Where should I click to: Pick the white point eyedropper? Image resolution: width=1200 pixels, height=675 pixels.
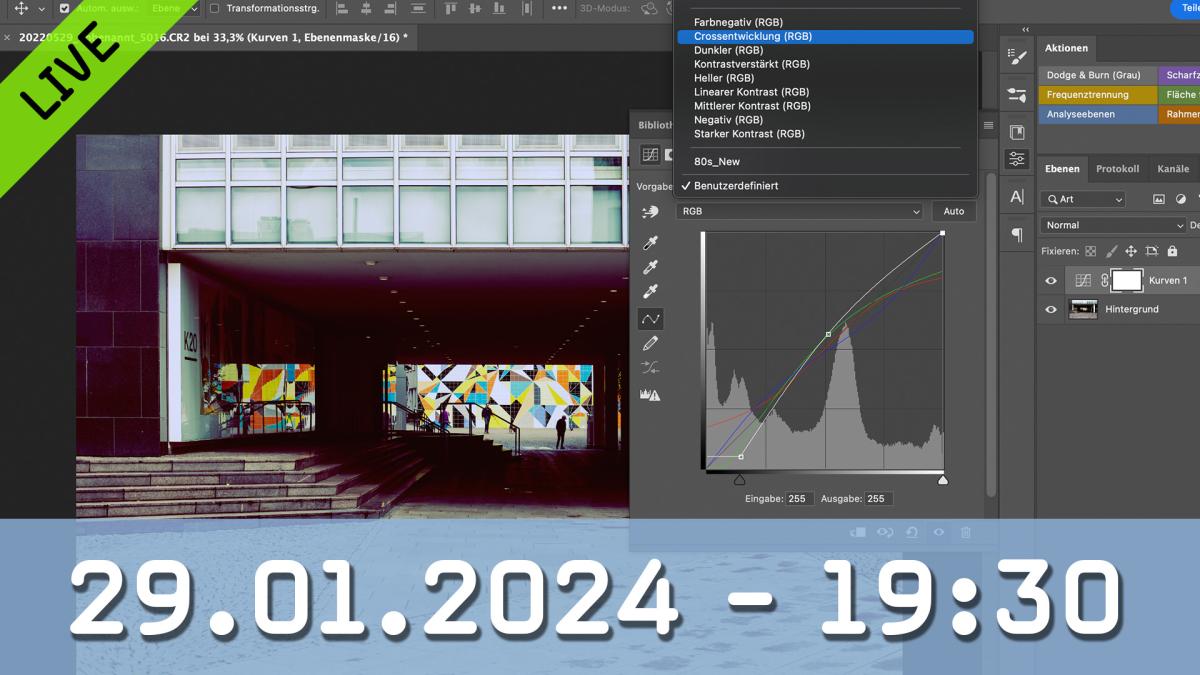(x=651, y=292)
